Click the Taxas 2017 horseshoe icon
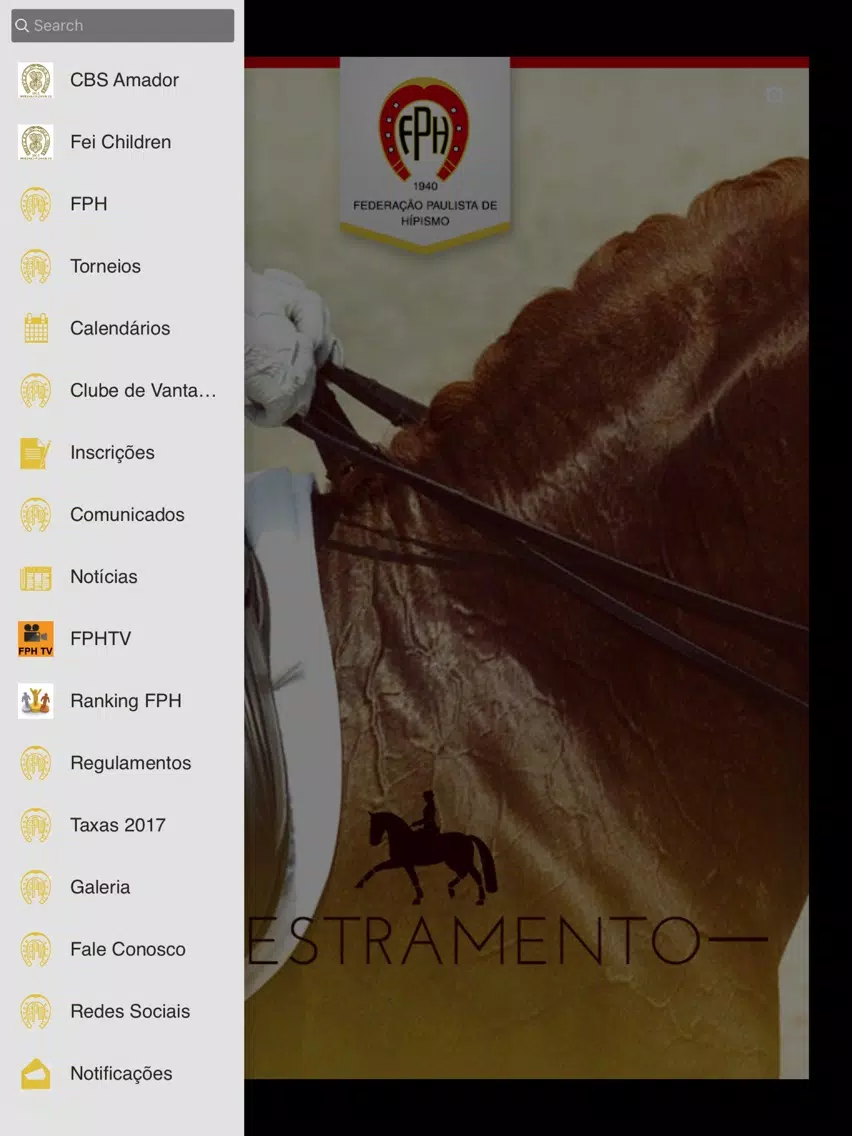 tap(36, 825)
